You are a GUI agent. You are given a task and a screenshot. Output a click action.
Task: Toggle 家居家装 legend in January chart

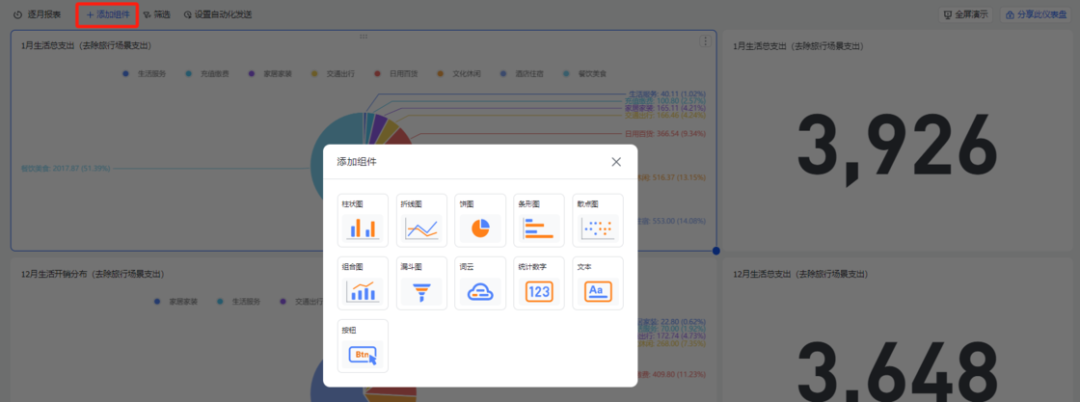tap(270, 73)
